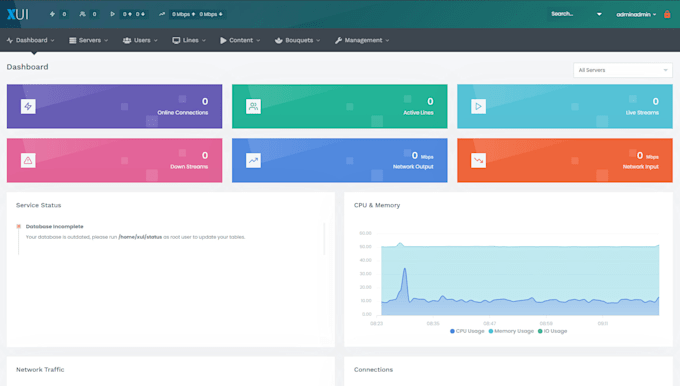
Task: Click the header 0 Mbps output value
Action: [183, 14]
